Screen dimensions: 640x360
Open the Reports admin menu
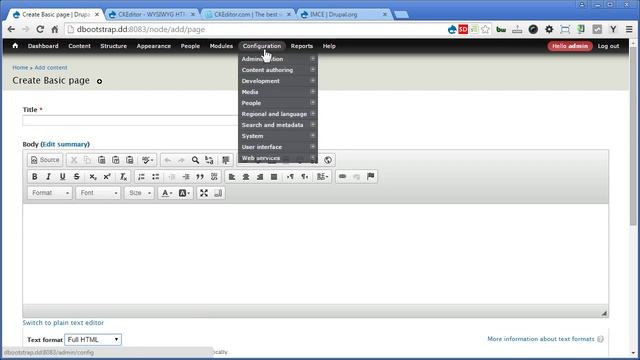click(x=302, y=46)
